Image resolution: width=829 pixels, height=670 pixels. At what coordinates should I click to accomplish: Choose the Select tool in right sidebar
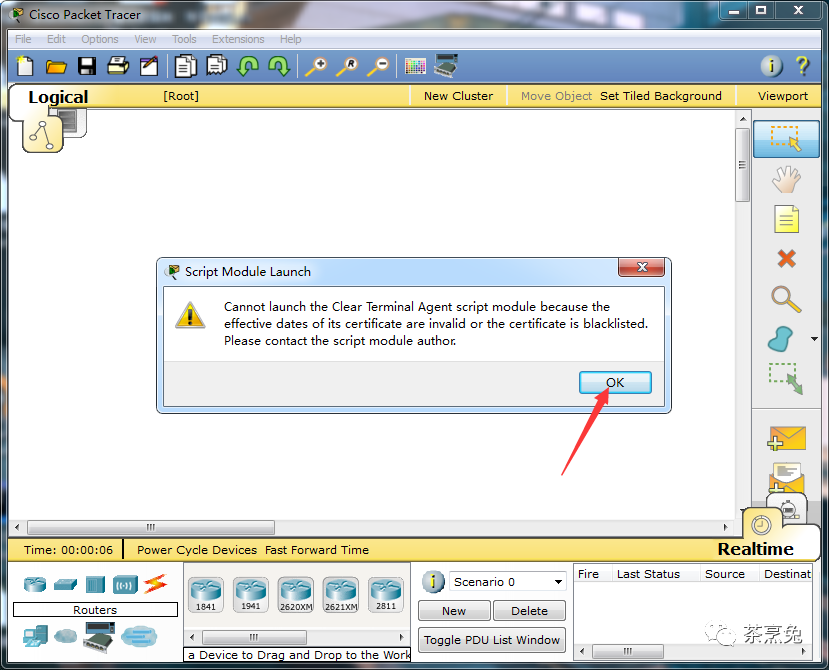tap(786, 139)
